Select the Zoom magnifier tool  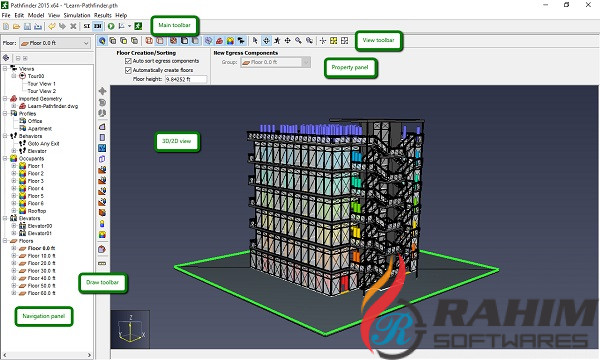pyautogui.click(x=298, y=41)
